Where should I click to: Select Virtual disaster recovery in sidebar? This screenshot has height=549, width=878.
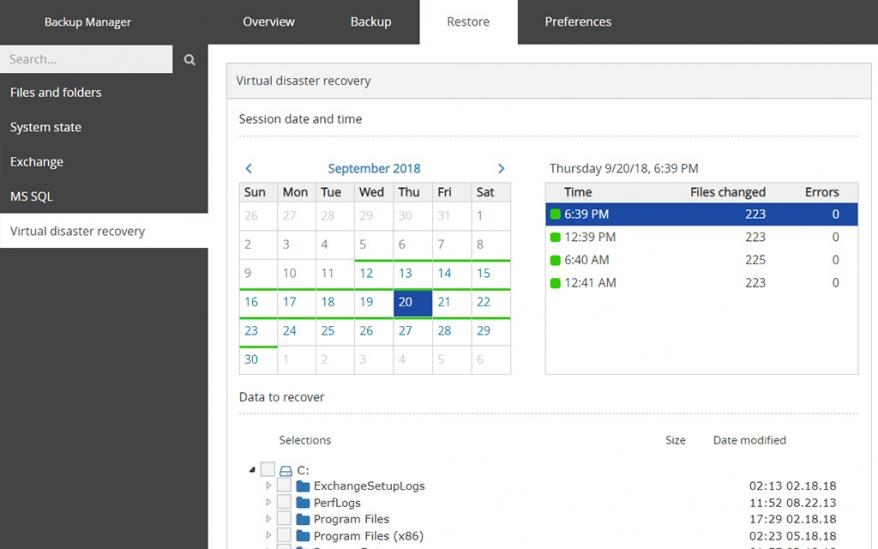pos(104,231)
